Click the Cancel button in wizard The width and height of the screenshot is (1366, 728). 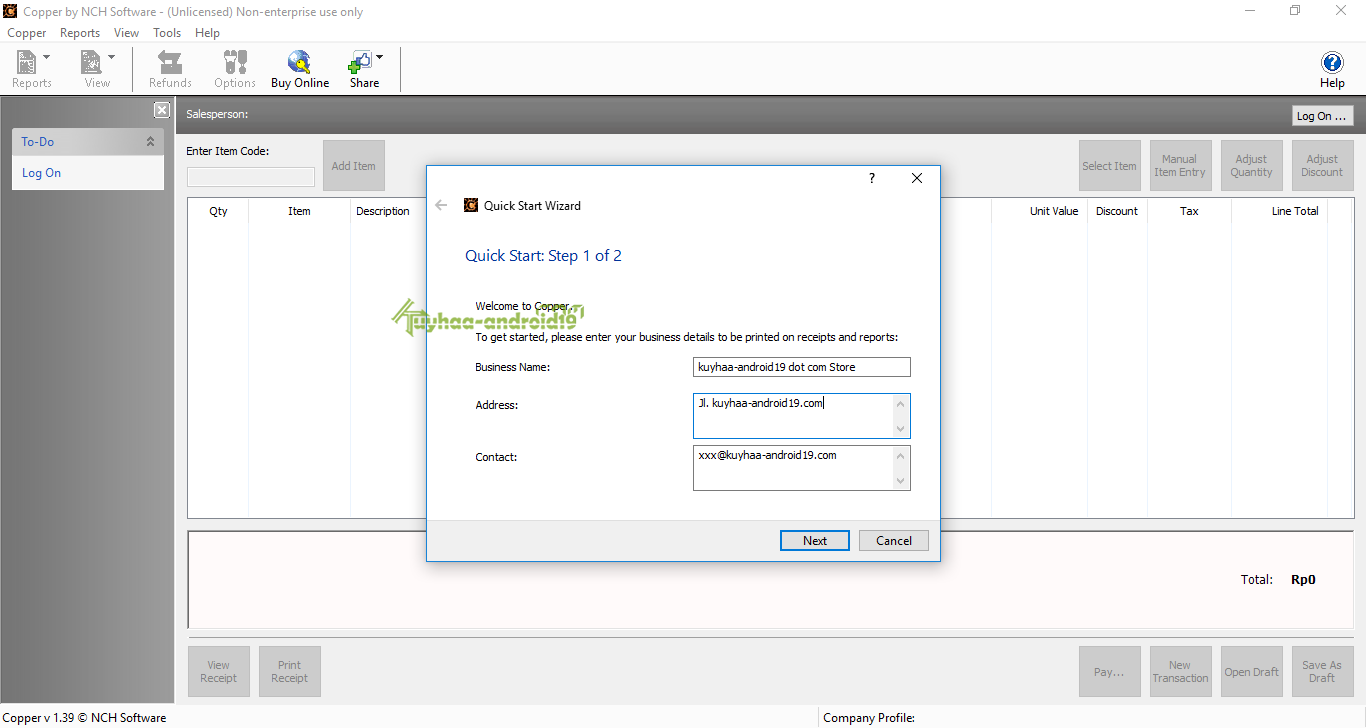pos(894,540)
